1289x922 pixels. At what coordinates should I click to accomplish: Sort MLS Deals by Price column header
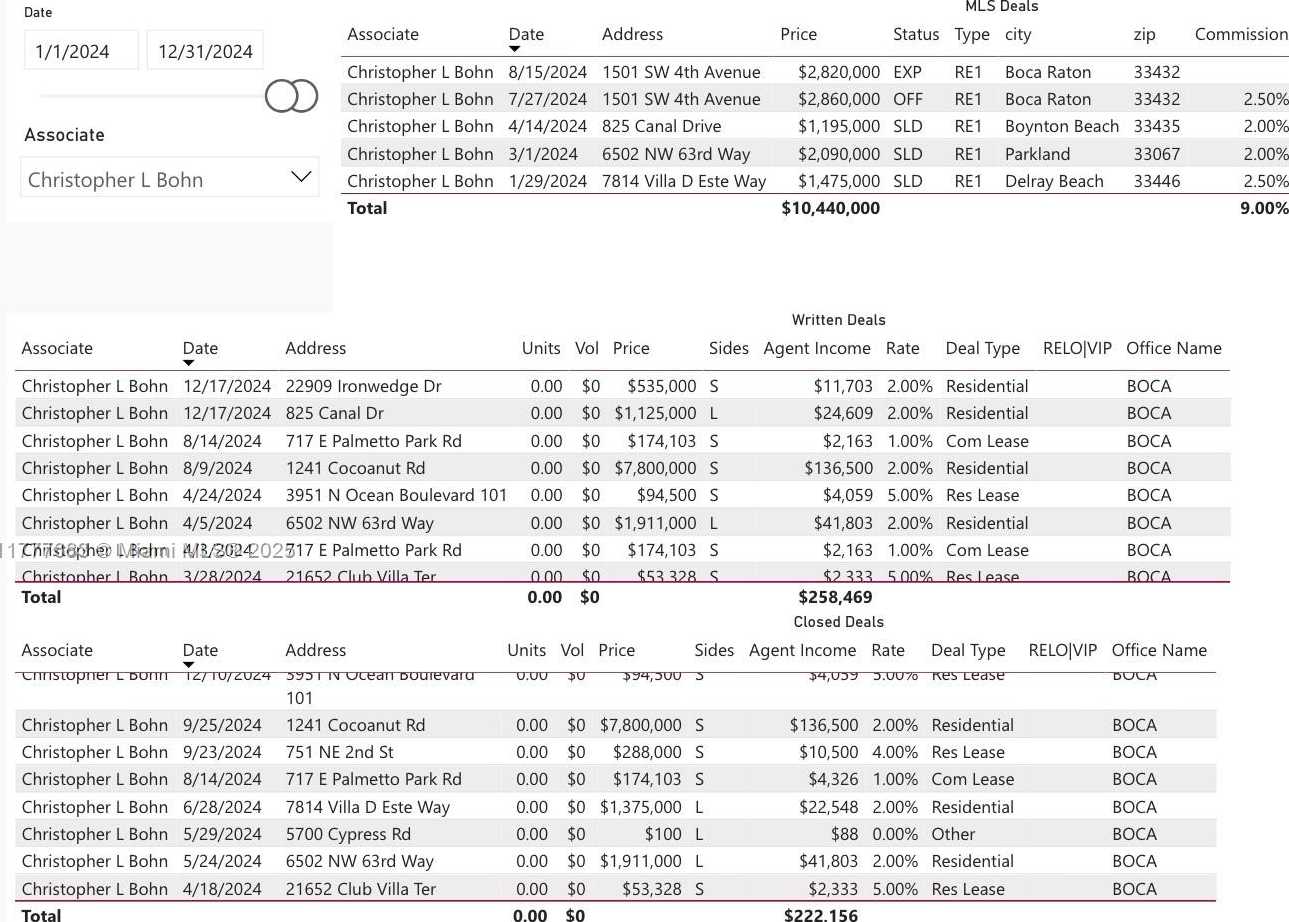799,34
